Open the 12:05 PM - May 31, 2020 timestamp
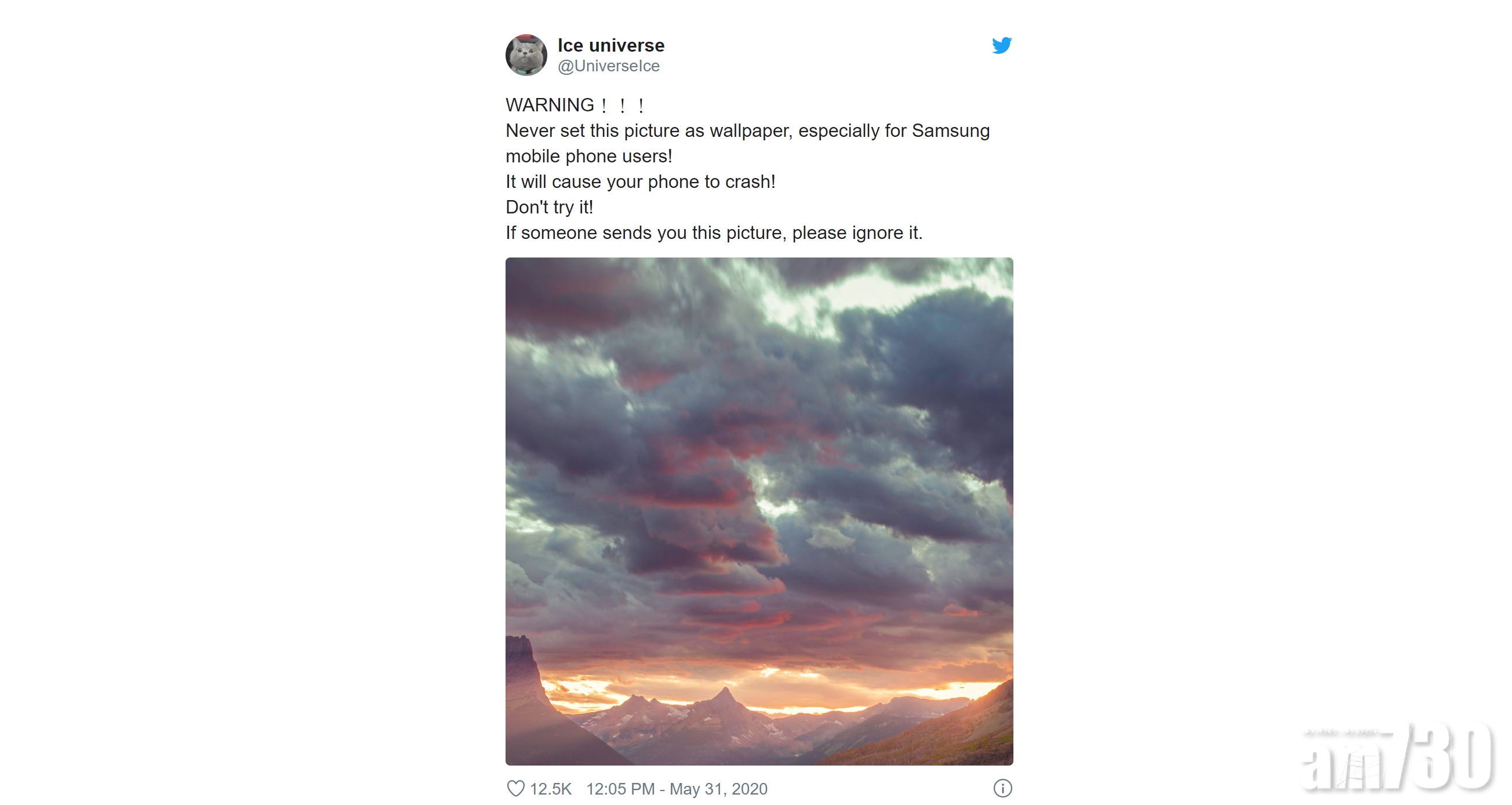This screenshot has width=1512, height=805. tap(677, 789)
